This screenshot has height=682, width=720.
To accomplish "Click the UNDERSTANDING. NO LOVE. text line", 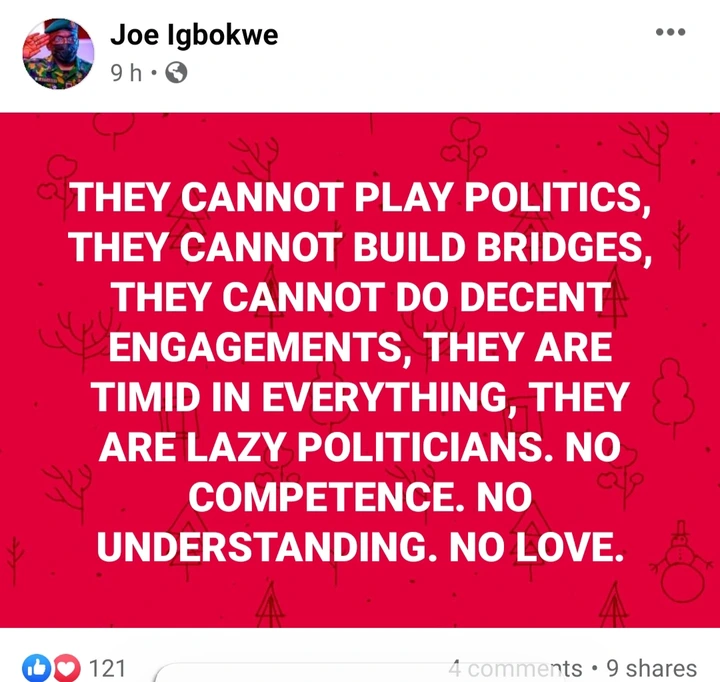I will (360, 547).
